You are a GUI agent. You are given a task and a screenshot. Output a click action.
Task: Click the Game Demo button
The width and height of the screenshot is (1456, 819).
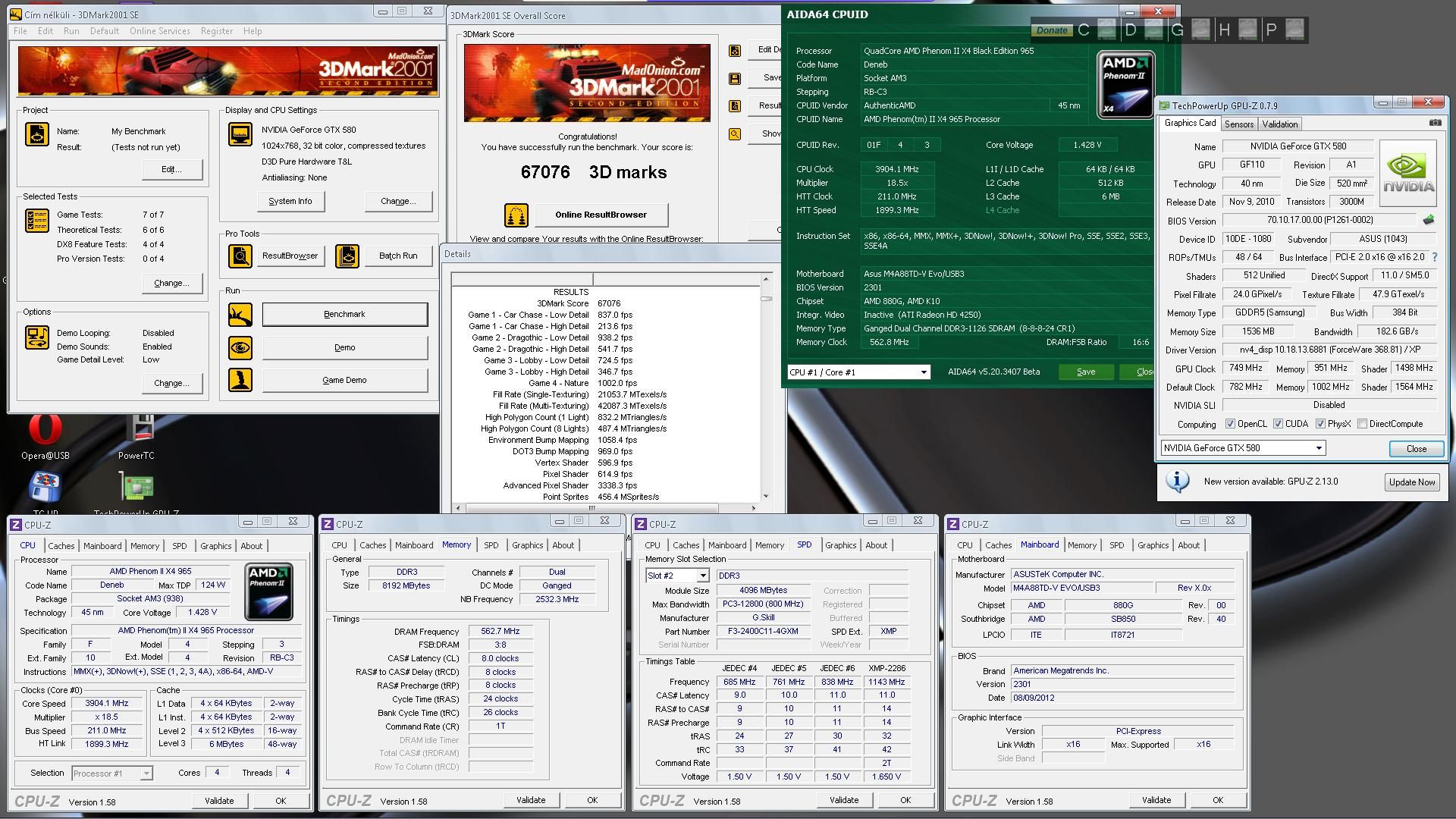tap(345, 380)
